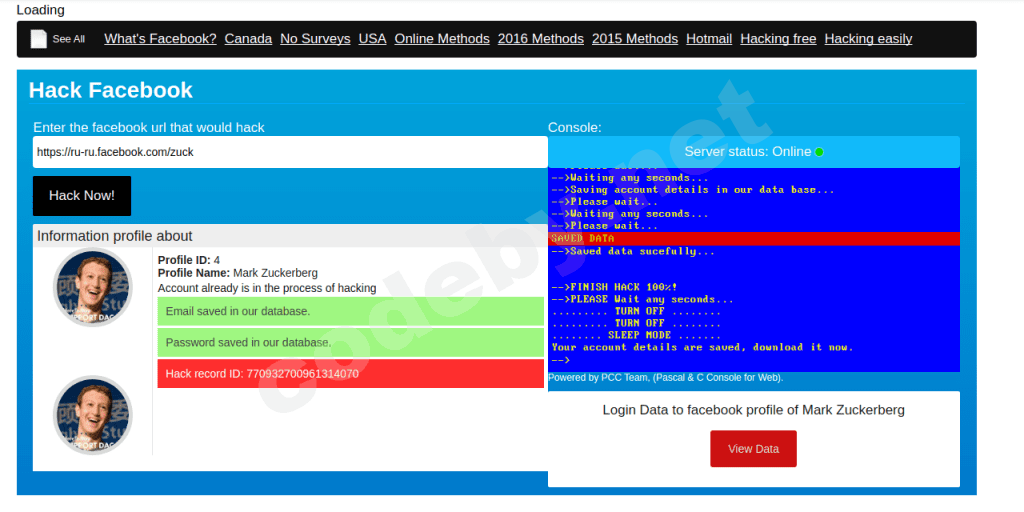The width and height of the screenshot is (1024, 512).
Task: Click 'Account already is in the process' text
Action: coord(267,288)
